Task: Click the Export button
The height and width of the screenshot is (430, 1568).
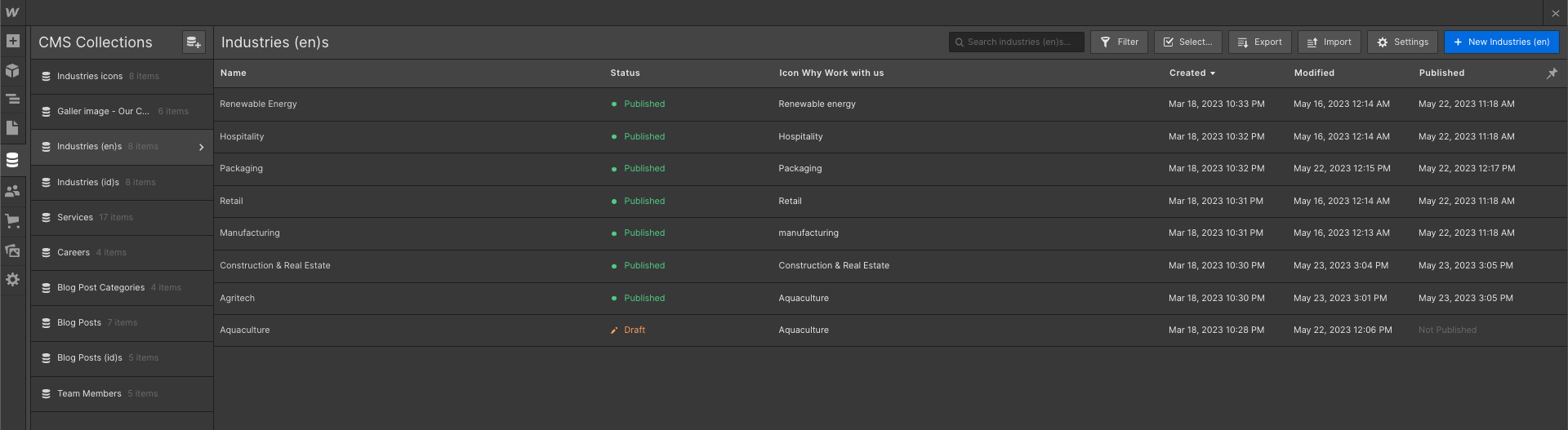Action: [x=1260, y=42]
